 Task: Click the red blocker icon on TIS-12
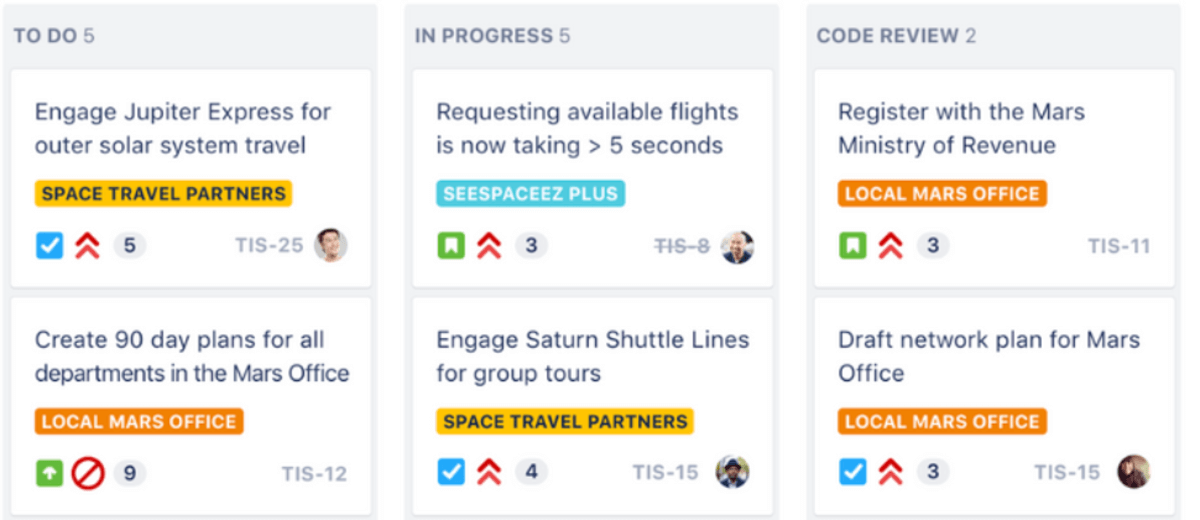(x=88, y=473)
